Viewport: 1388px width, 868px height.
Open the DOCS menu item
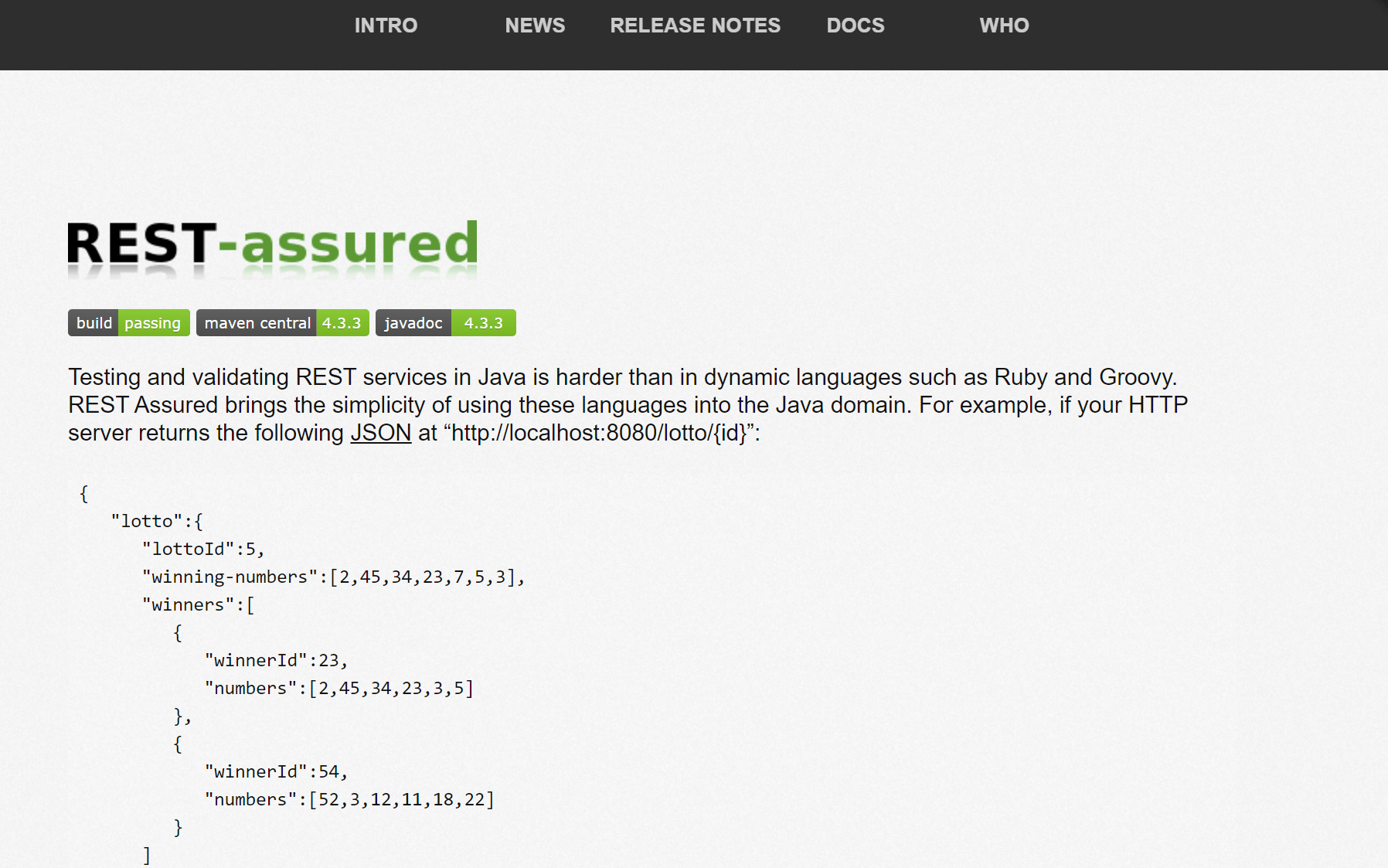click(x=856, y=26)
